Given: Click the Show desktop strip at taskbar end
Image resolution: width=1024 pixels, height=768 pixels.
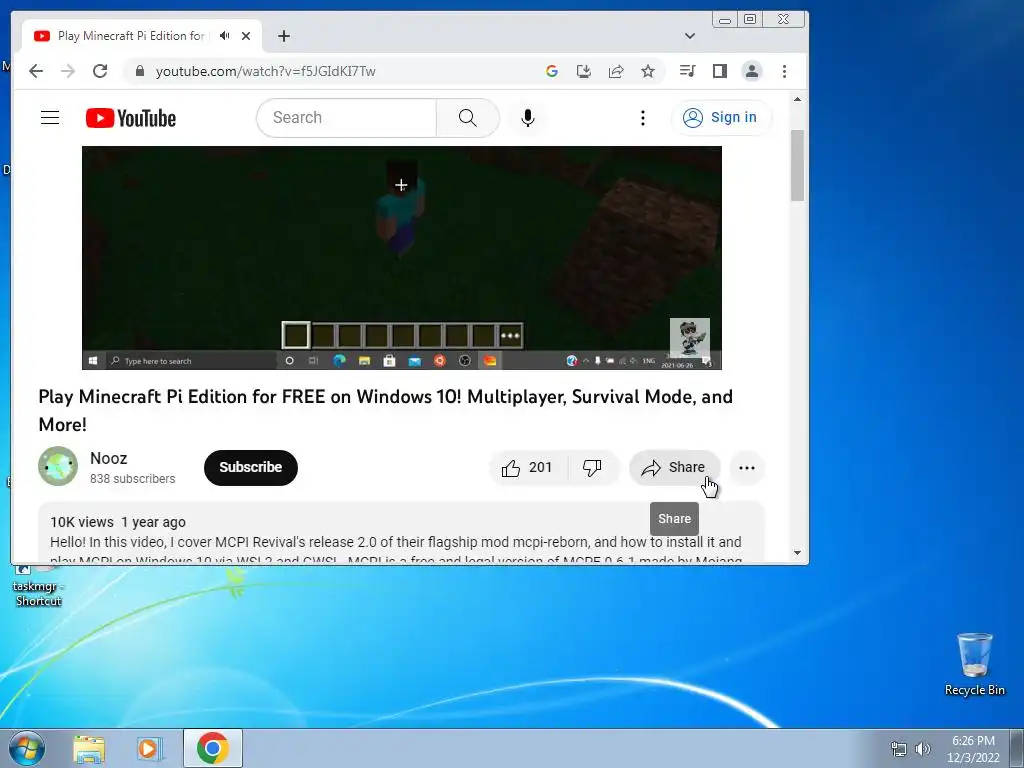Looking at the screenshot, I should 1016,748.
